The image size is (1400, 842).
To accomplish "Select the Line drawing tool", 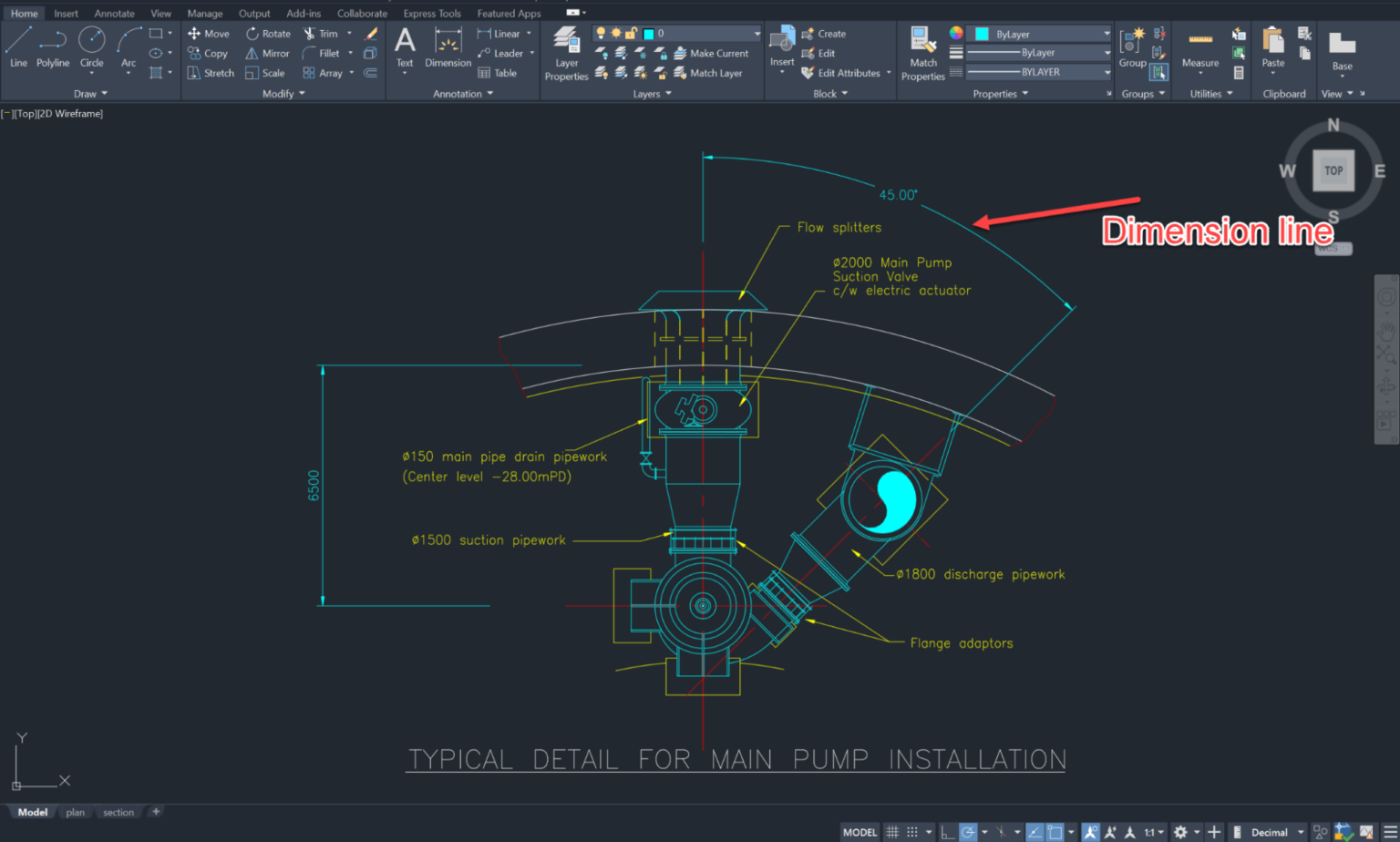I will (x=18, y=47).
